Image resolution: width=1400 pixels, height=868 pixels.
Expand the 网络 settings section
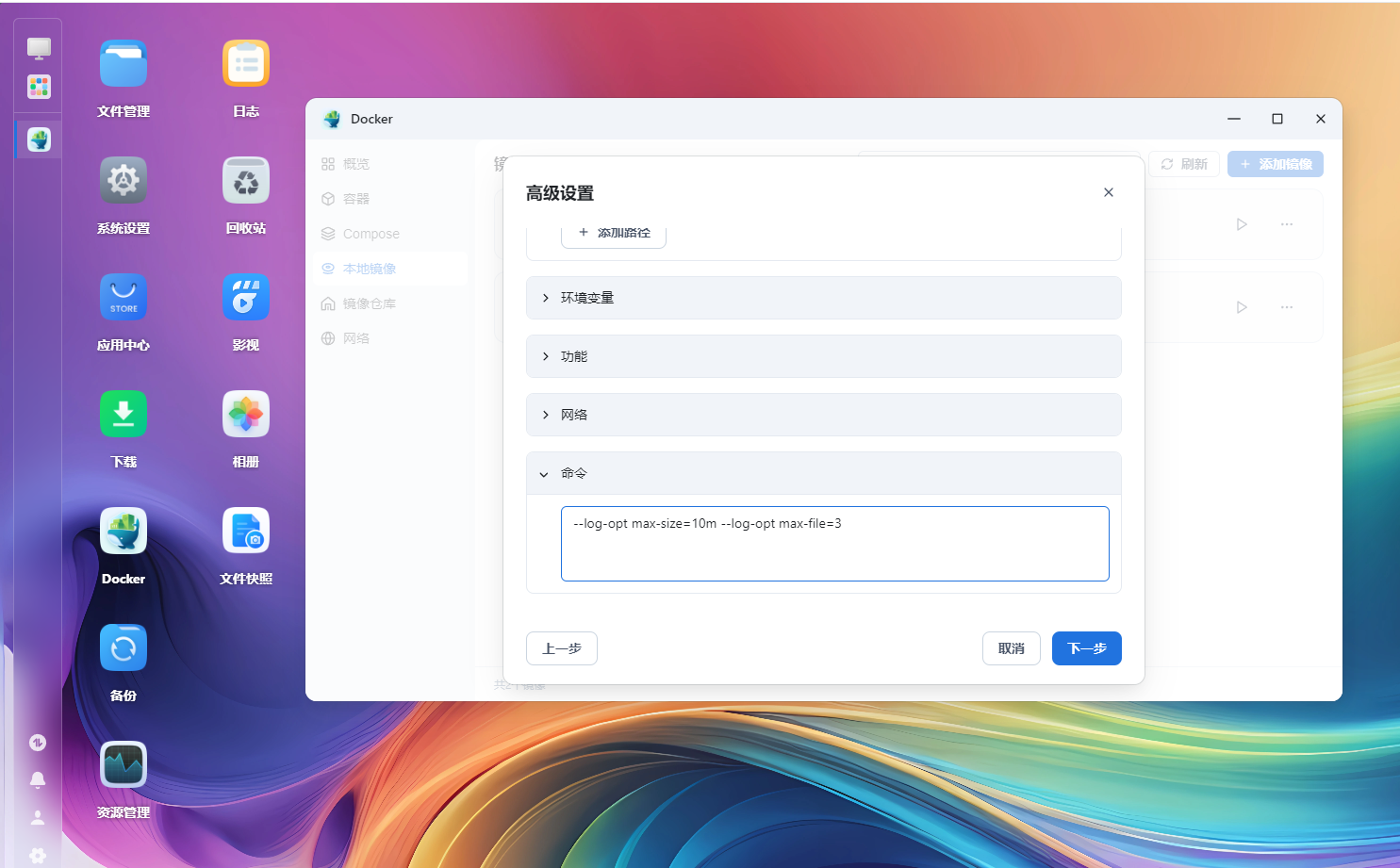[x=823, y=415]
